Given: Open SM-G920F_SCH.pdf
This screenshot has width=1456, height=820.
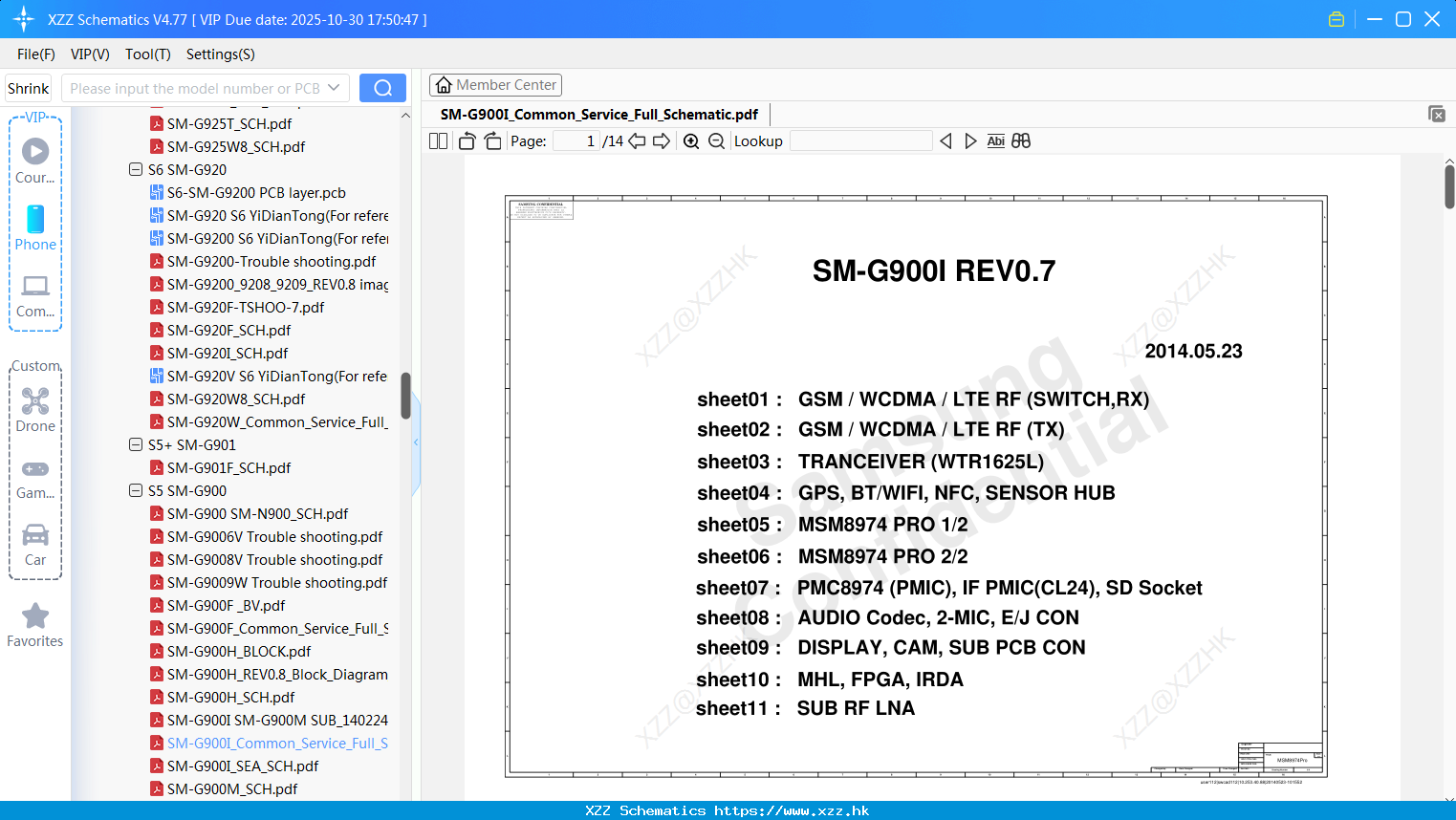Looking at the screenshot, I should 228,330.
